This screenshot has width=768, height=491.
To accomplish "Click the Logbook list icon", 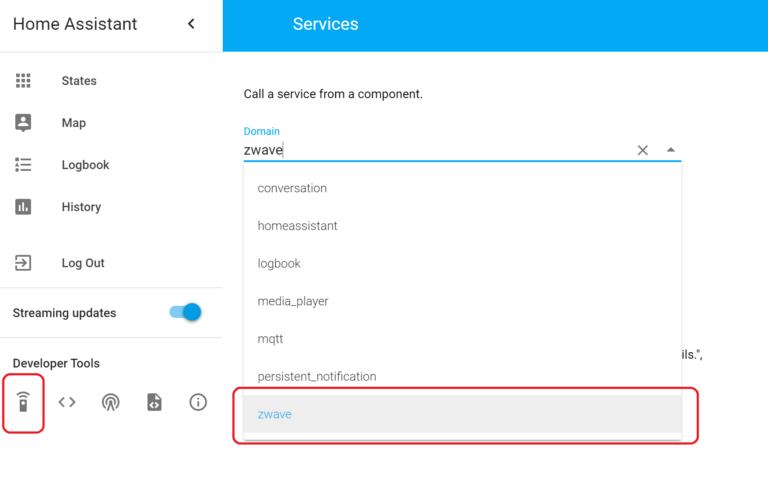I will [24, 165].
